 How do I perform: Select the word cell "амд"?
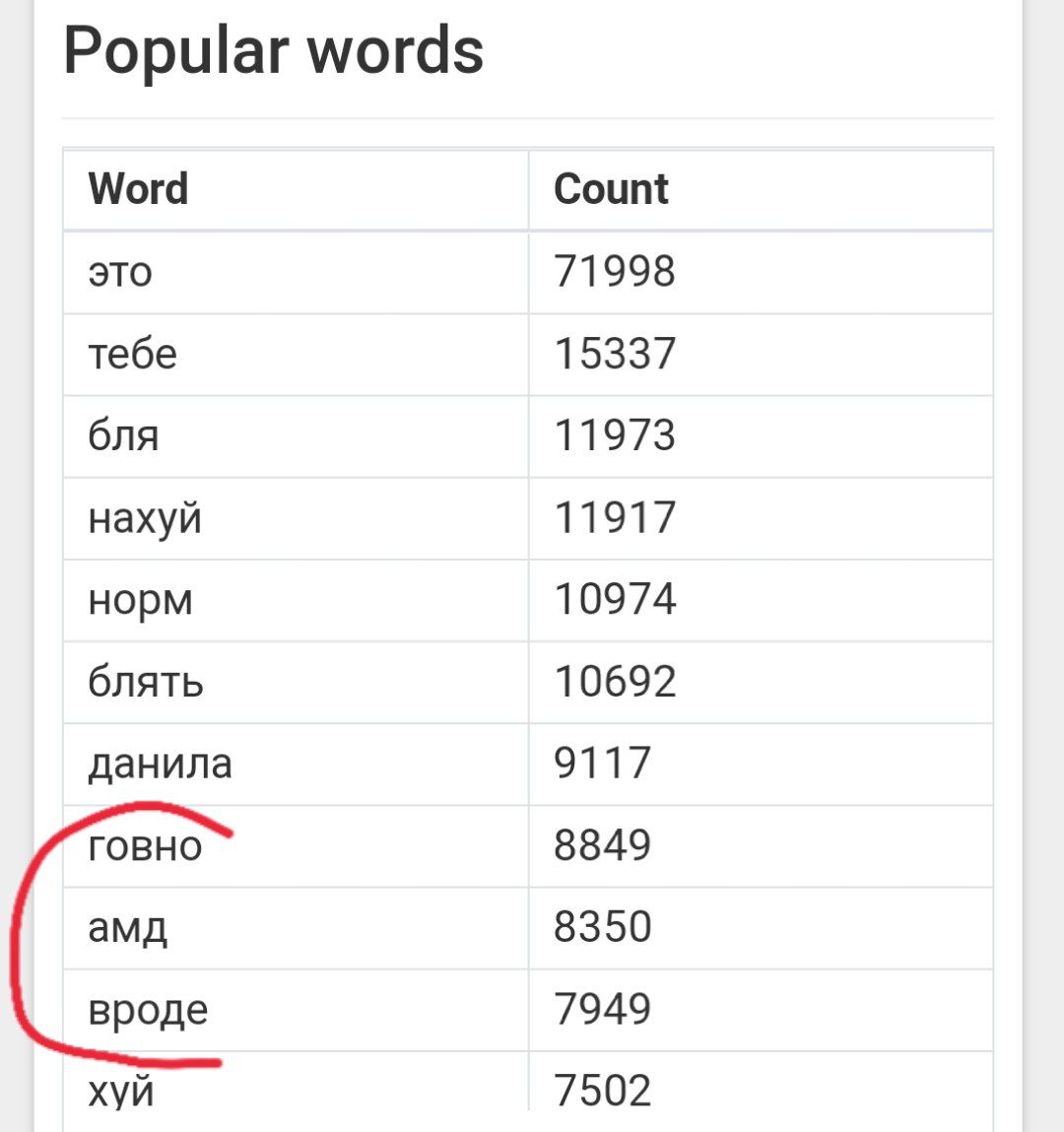click(128, 927)
